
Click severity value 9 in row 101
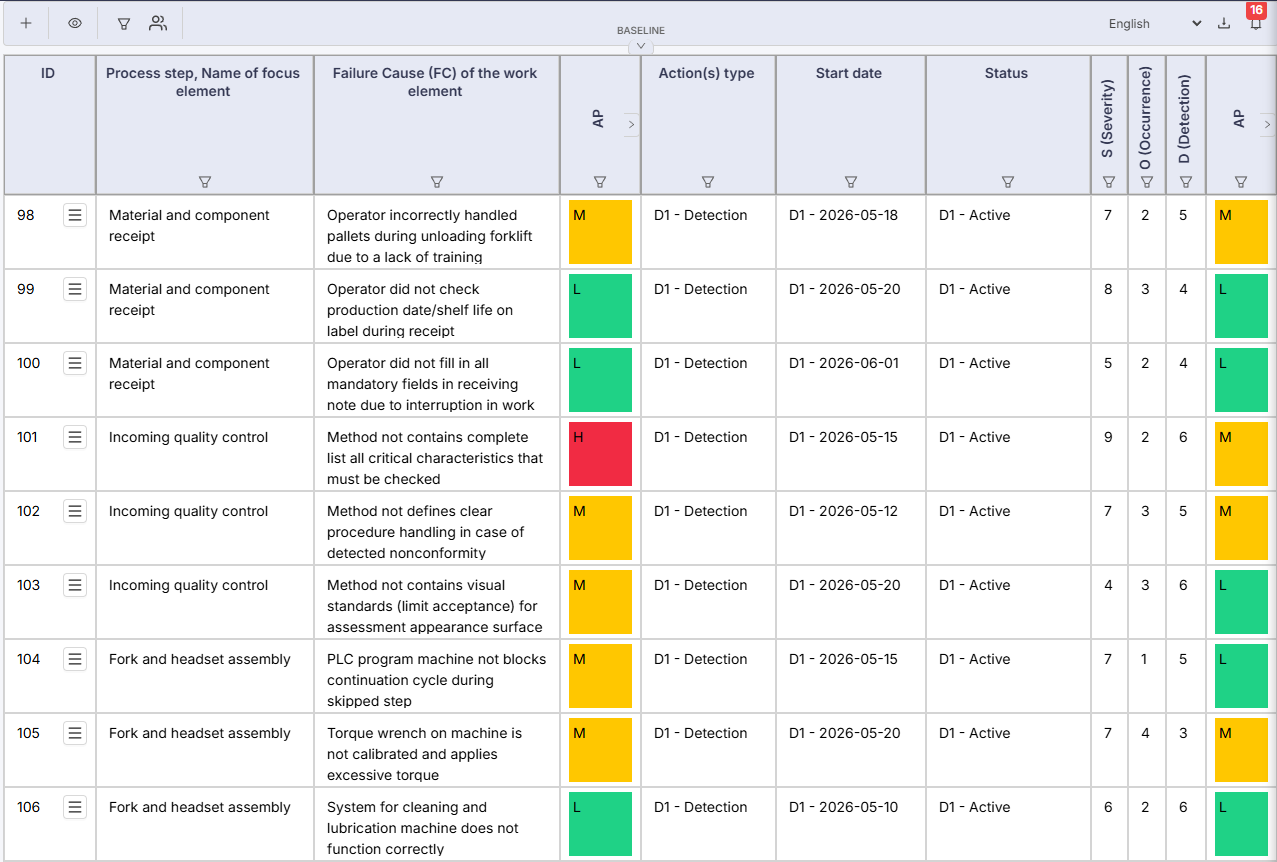click(1108, 437)
